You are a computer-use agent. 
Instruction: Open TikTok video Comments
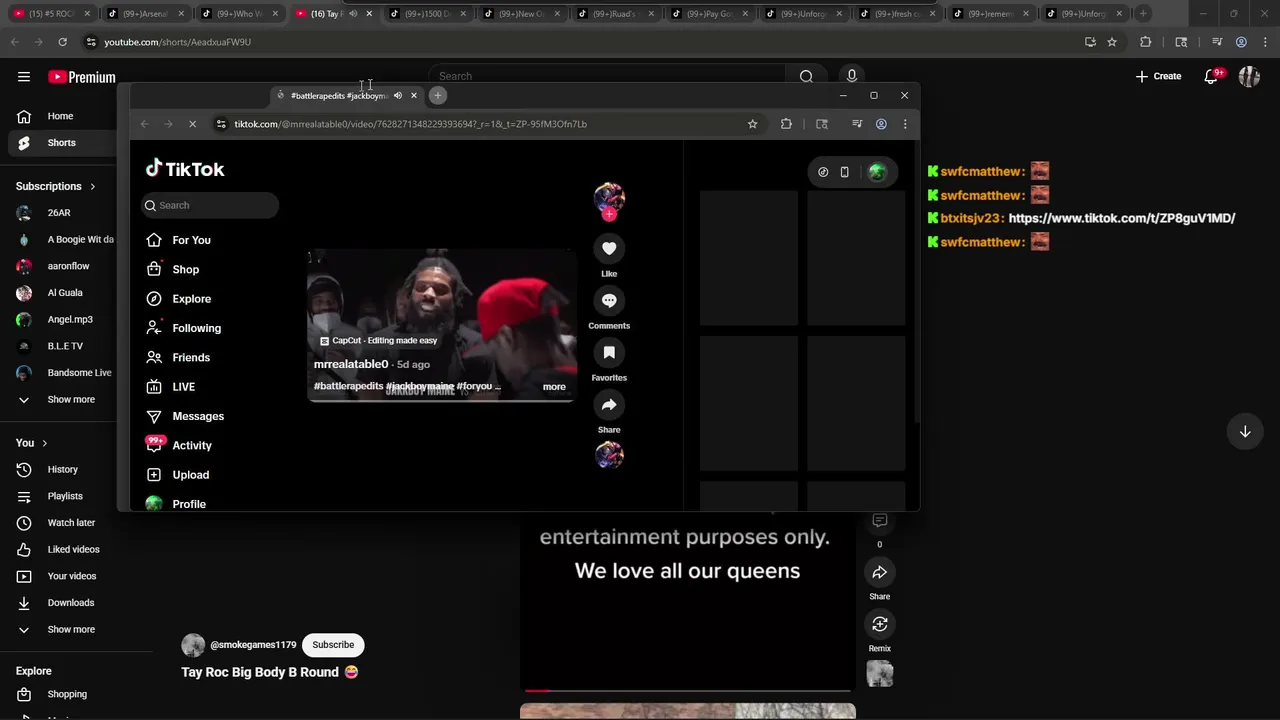click(609, 300)
